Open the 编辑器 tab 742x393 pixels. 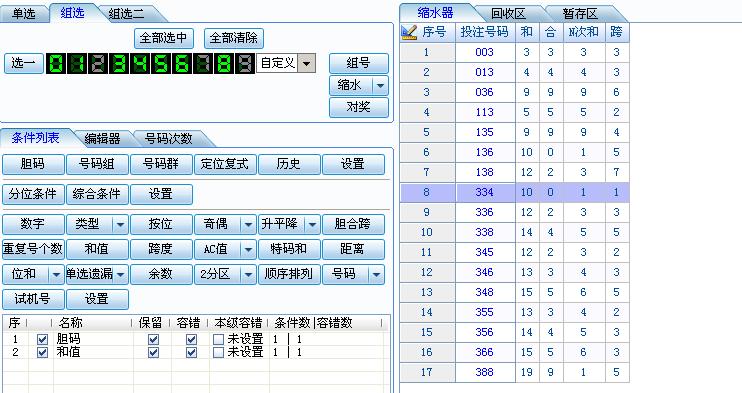[x=103, y=138]
